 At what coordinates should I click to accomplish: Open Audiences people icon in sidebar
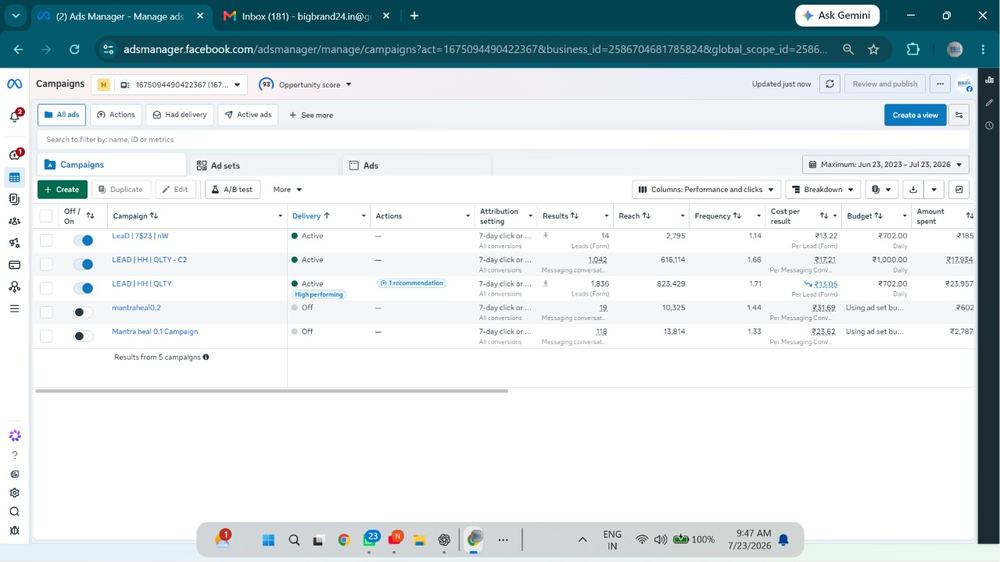coord(15,221)
